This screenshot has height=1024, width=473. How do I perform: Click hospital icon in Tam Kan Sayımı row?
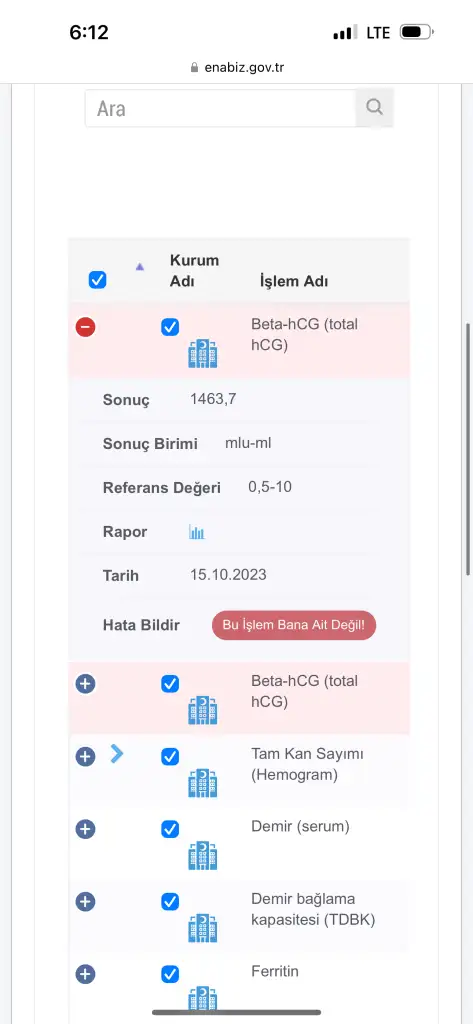(203, 783)
